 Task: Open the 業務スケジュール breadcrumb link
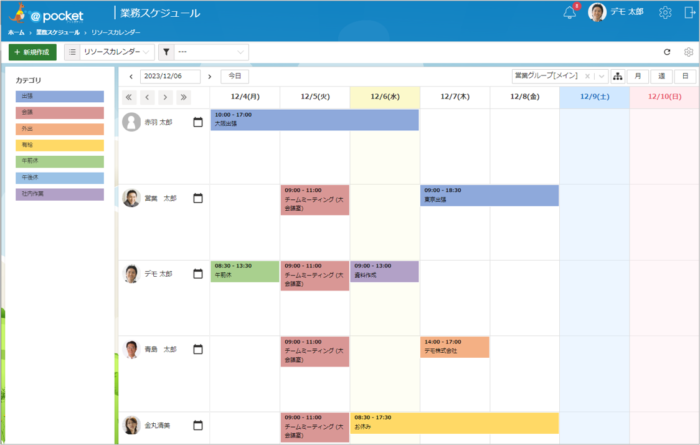(58, 33)
